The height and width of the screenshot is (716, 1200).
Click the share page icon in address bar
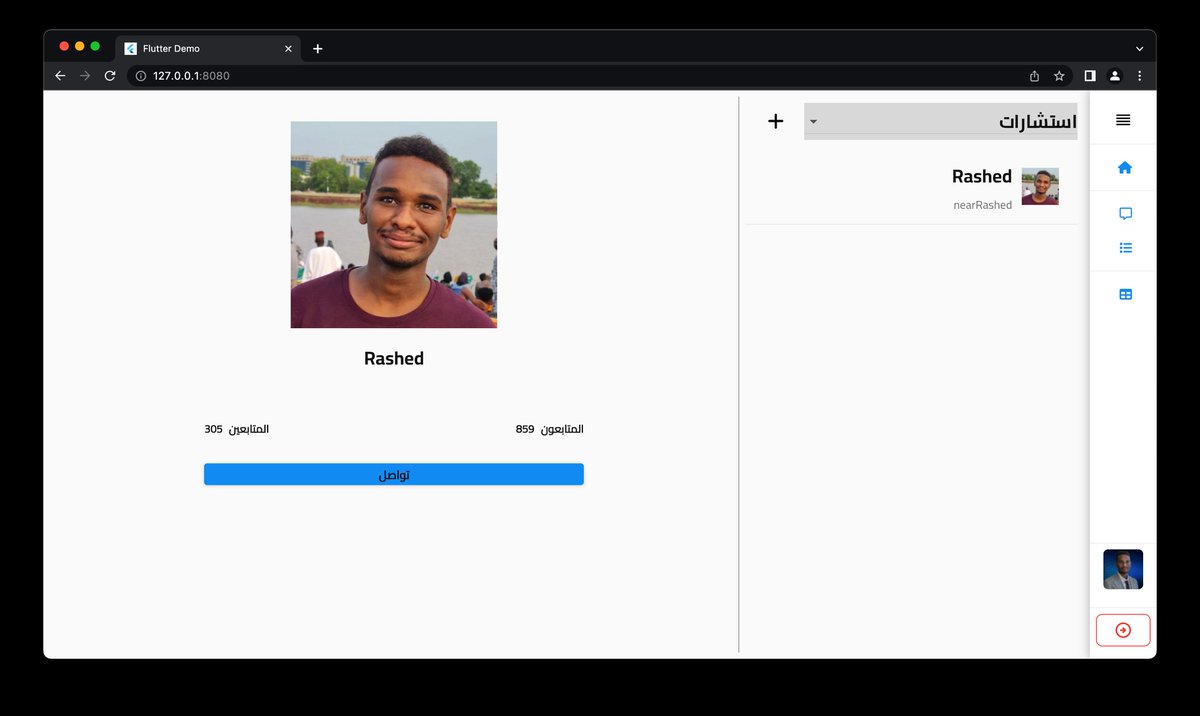1034,76
